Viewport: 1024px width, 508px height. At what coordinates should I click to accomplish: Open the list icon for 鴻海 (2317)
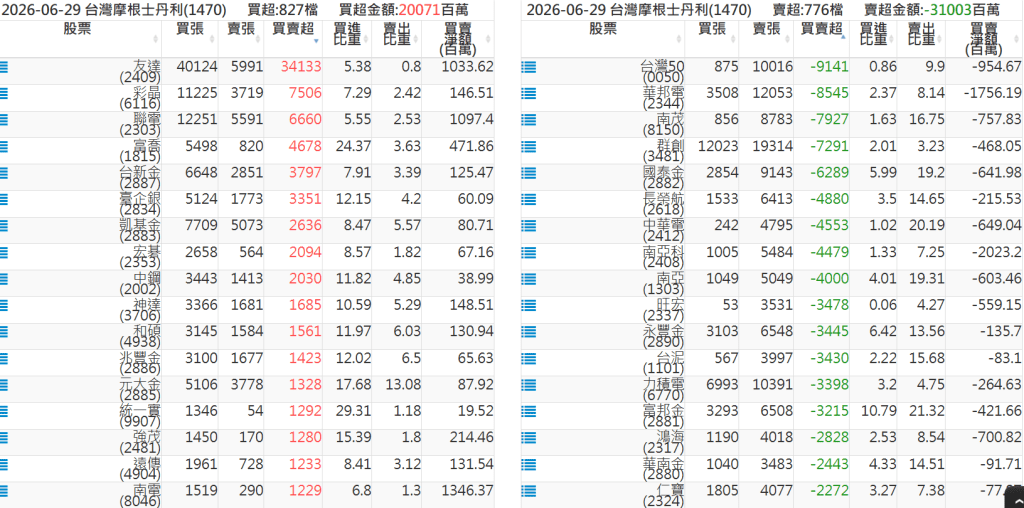[x=529, y=437]
